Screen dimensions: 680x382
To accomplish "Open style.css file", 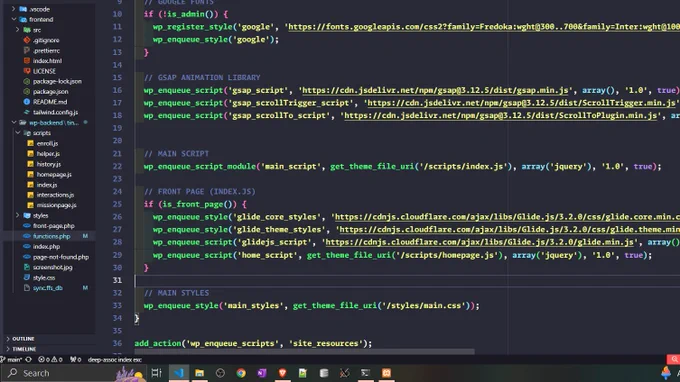I will [x=44, y=278].
